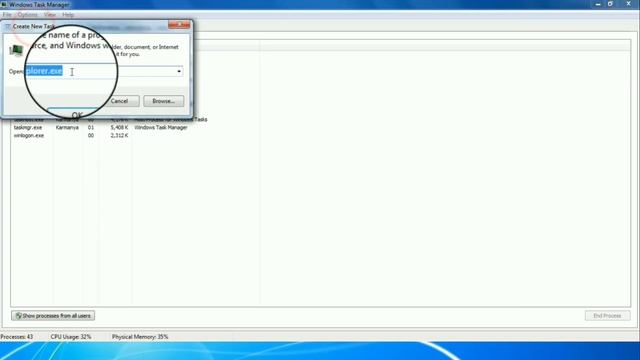The width and height of the screenshot is (640, 360).
Task: Click Physical Memory: 35% in the status bar
Action: click(x=140, y=337)
